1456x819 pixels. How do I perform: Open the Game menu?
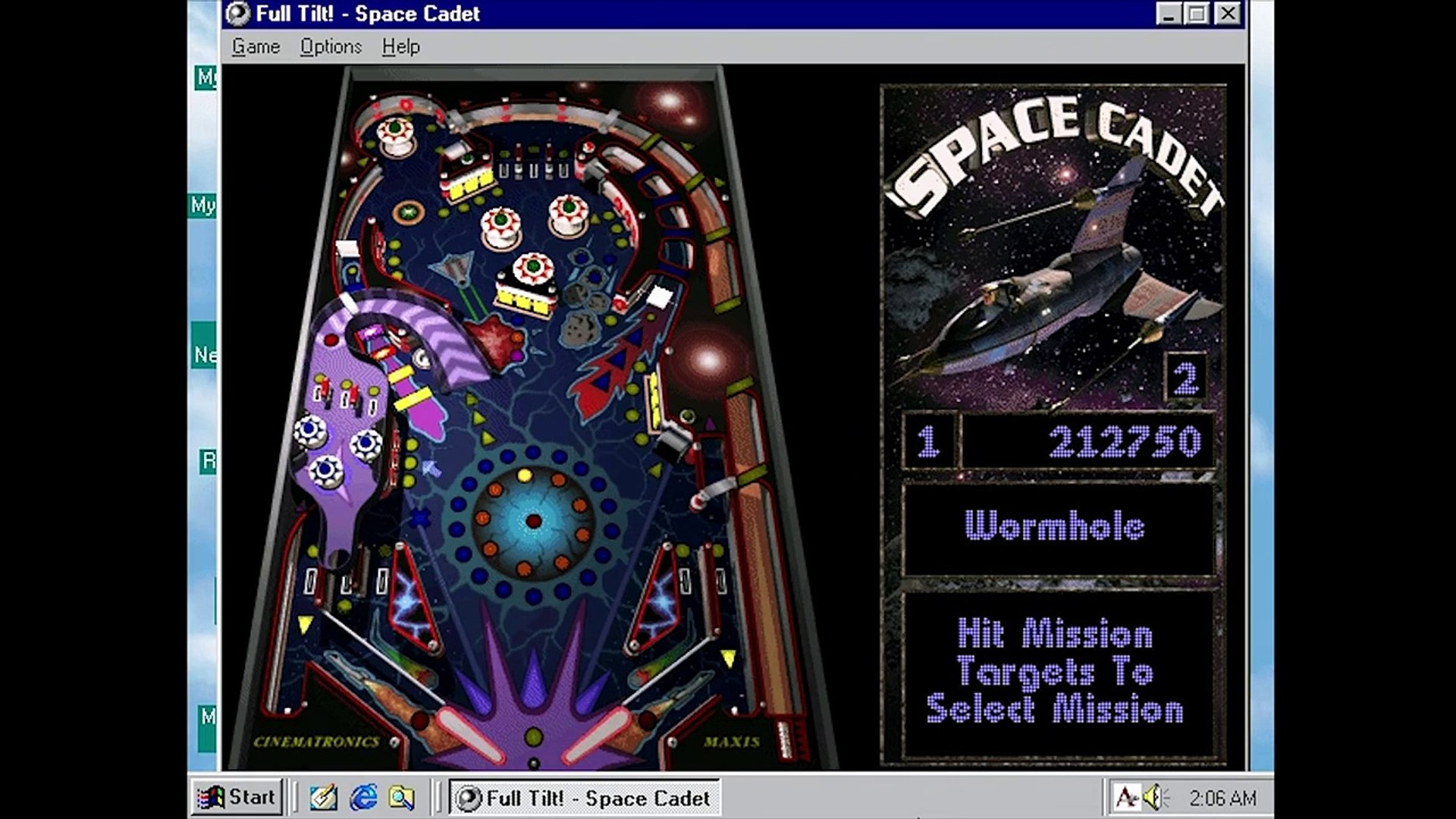coord(256,47)
